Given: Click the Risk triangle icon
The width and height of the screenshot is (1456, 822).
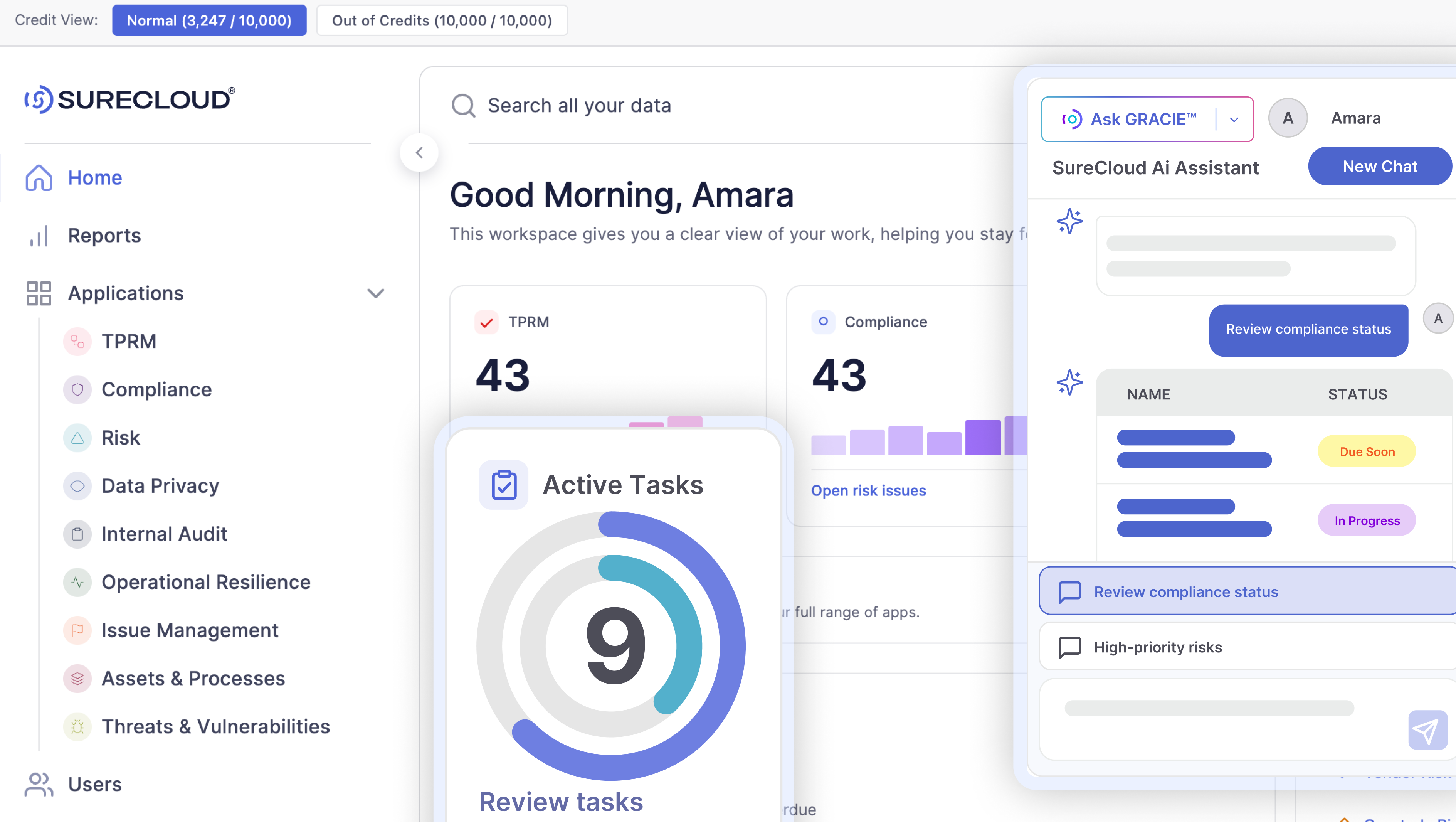Looking at the screenshot, I should (x=77, y=438).
